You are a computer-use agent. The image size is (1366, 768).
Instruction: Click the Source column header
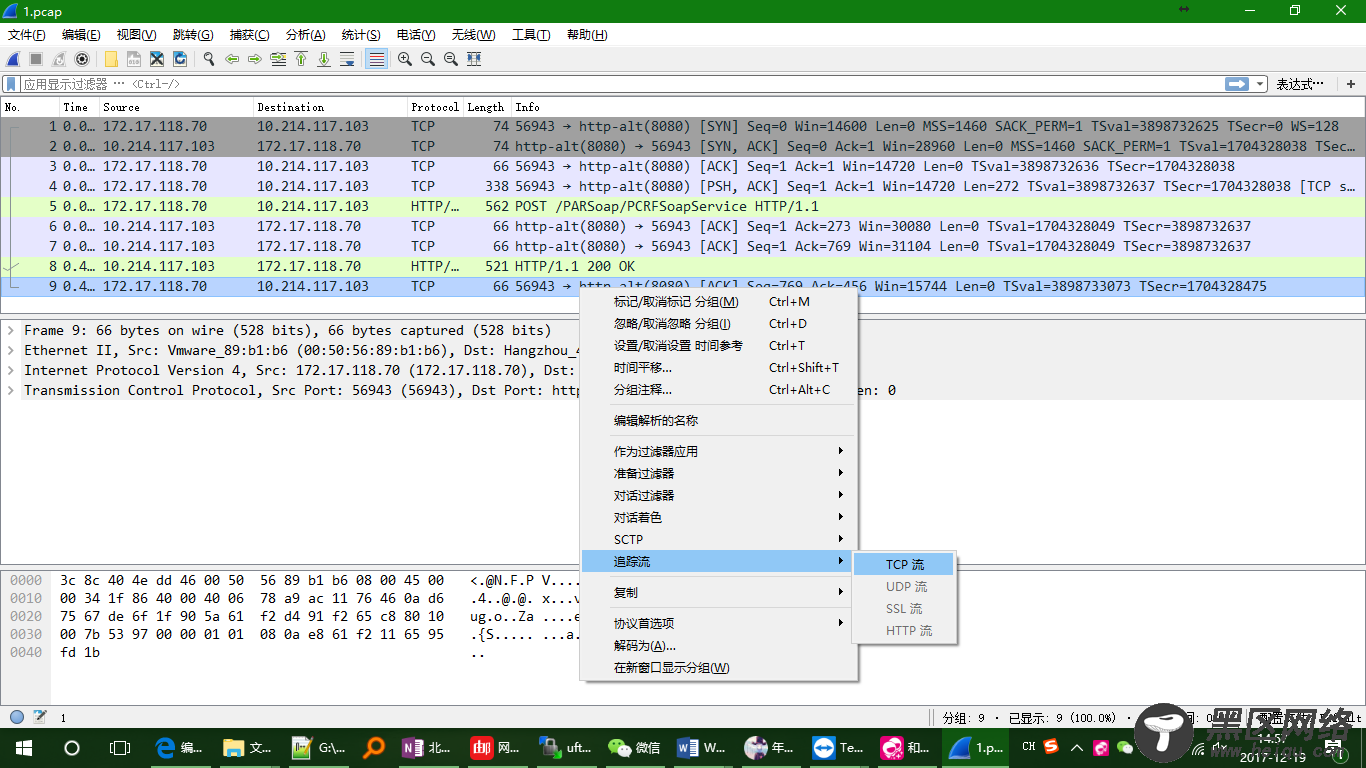pos(176,107)
